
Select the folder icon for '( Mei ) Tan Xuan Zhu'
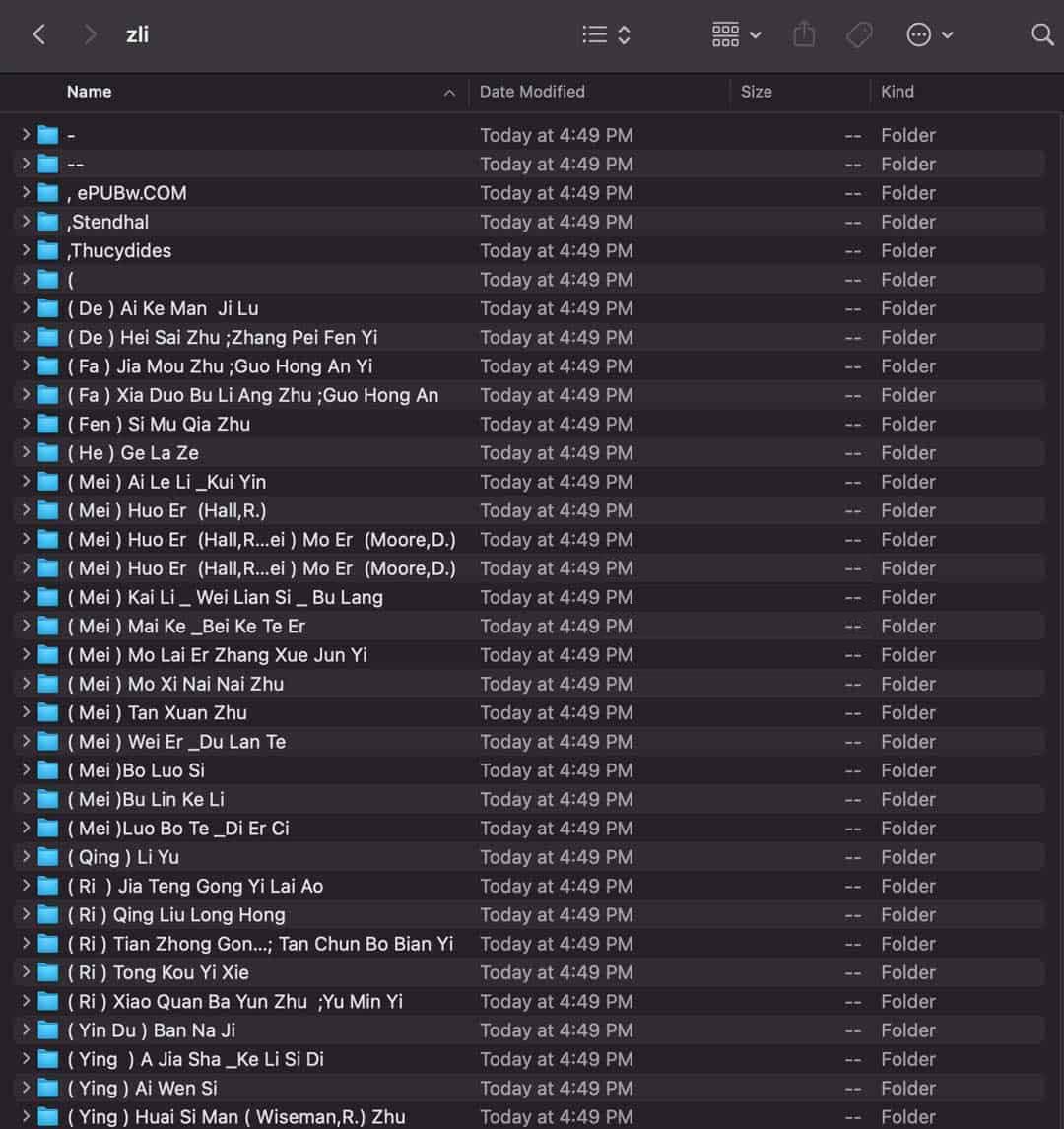(47, 713)
